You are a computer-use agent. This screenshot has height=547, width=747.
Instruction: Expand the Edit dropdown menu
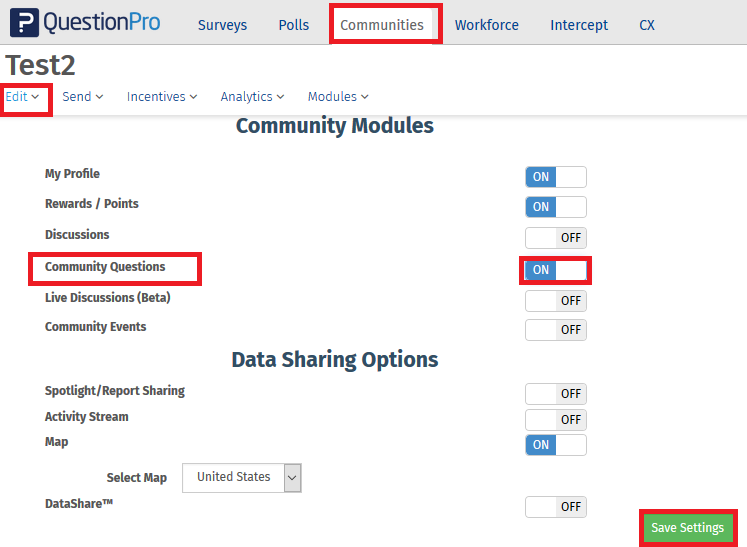pos(22,97)
